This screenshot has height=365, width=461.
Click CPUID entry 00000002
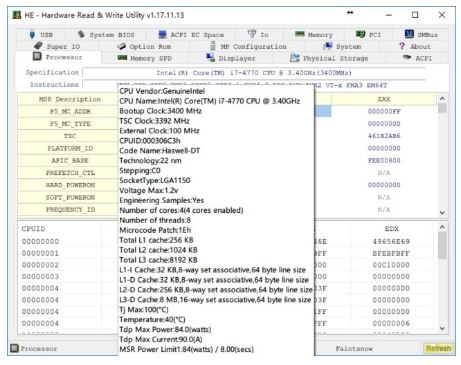click(x=40, y=265)
